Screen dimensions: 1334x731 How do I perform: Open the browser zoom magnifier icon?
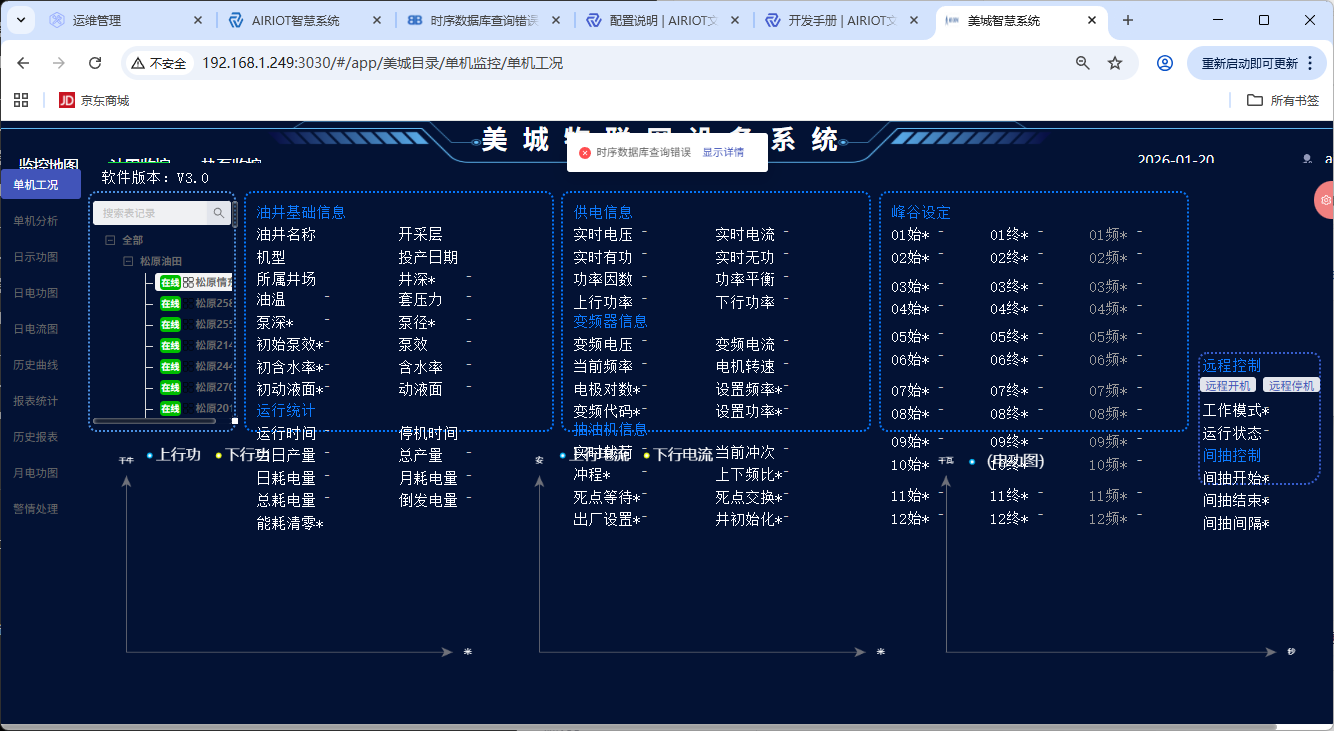pyautogui.click(x=1082, y=63)
